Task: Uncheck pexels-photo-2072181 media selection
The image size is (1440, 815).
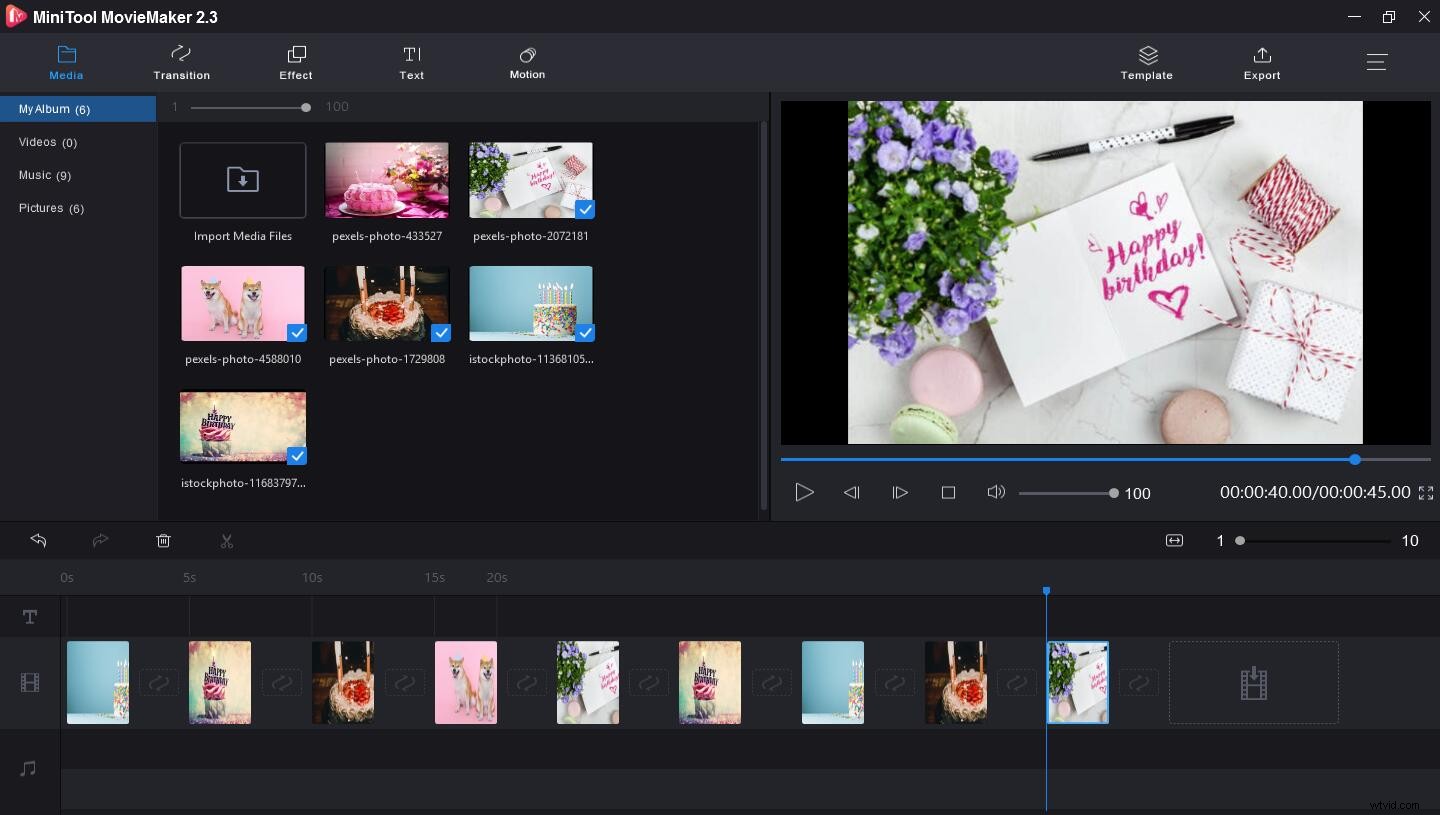Action: pyautogui.click(x=583, y=210)
